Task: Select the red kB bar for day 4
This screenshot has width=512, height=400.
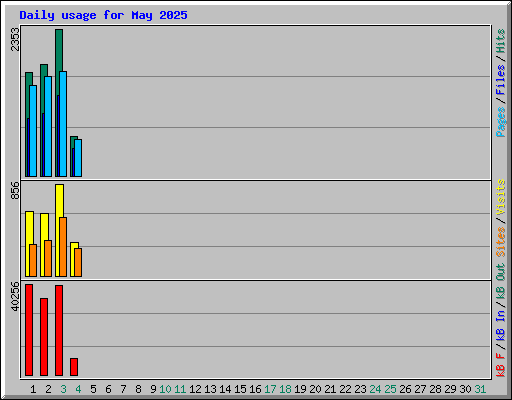Action: (x=74, y=367)
